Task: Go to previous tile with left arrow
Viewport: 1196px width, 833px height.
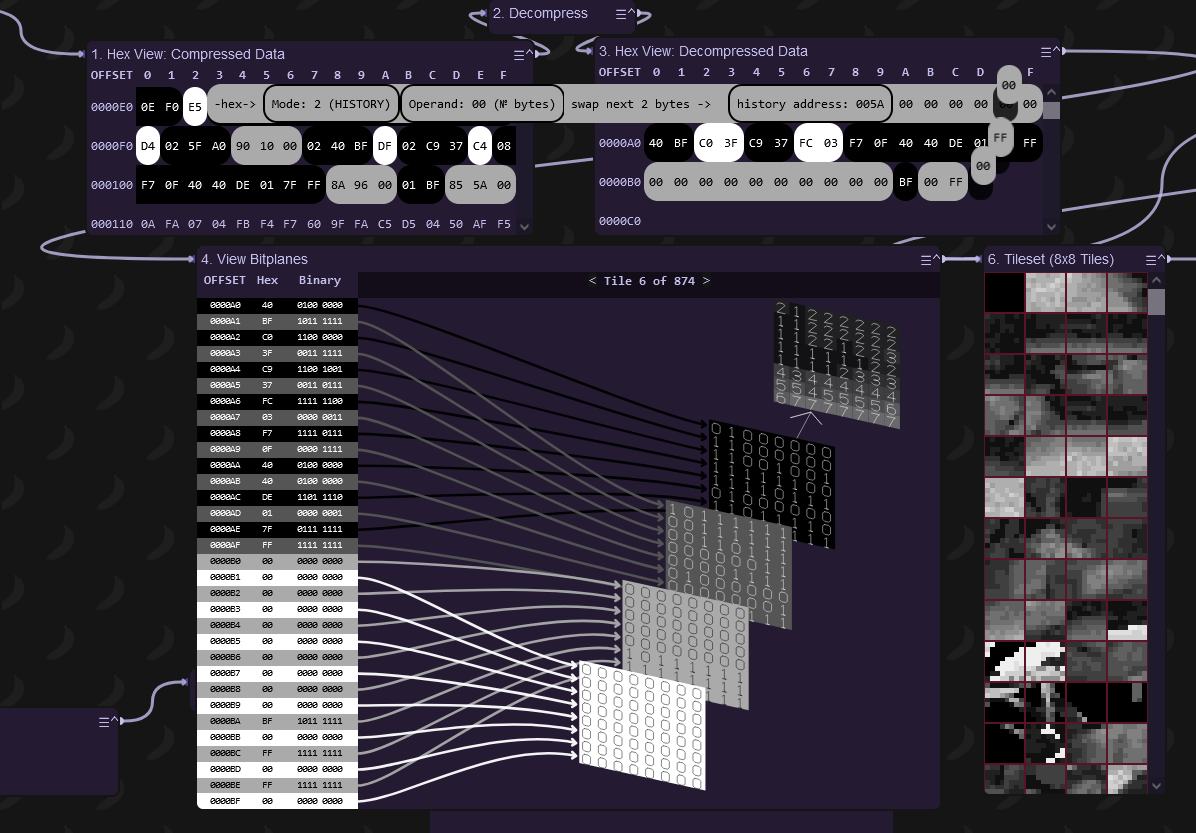Action: [x=592, y=281]
